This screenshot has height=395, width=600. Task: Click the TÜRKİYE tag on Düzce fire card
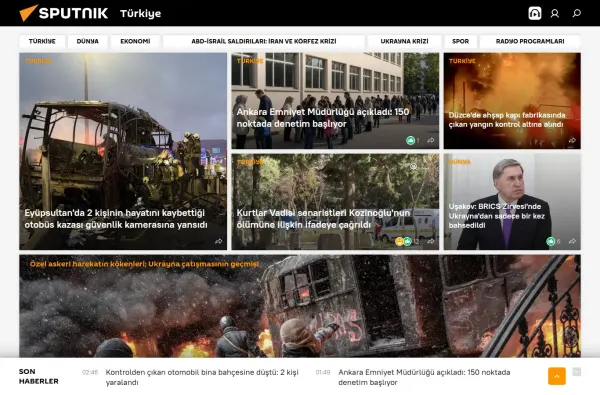pos(462,61)
